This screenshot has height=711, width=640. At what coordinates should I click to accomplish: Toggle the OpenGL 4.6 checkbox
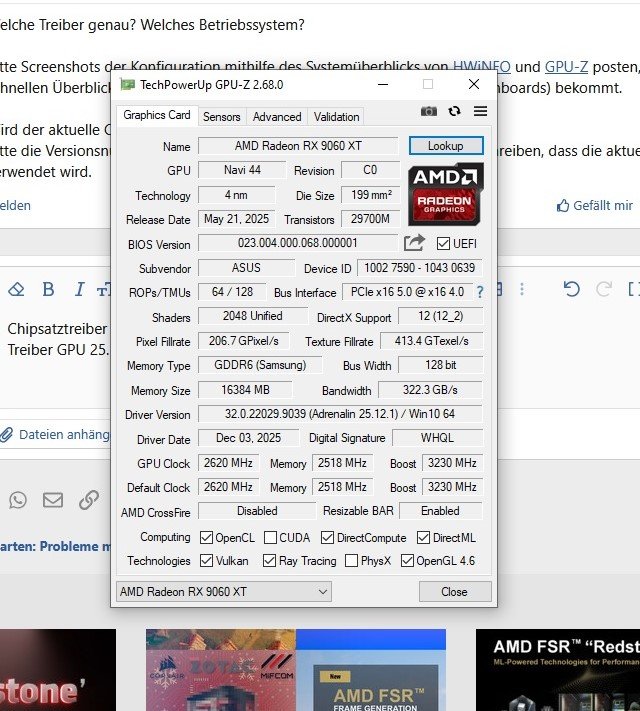coord(407,560)
